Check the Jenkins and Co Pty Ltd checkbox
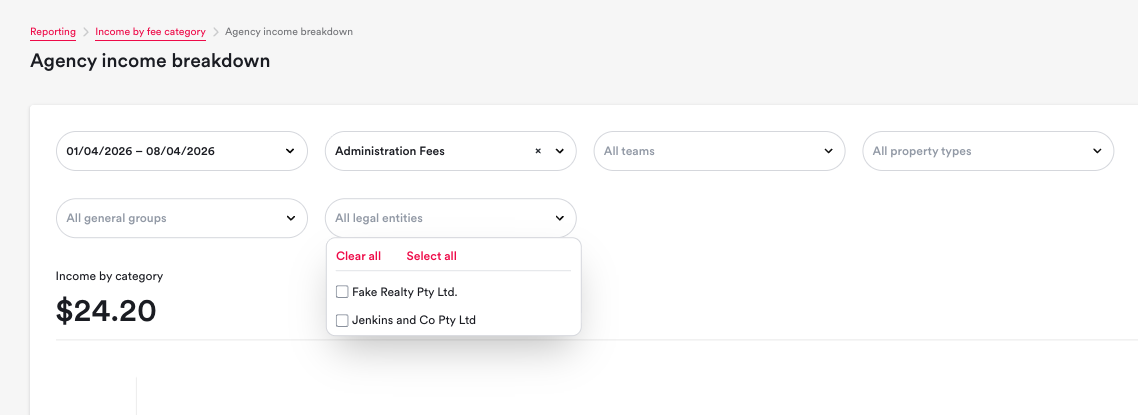The image size is (1138, 415). [x=342, y=320]
